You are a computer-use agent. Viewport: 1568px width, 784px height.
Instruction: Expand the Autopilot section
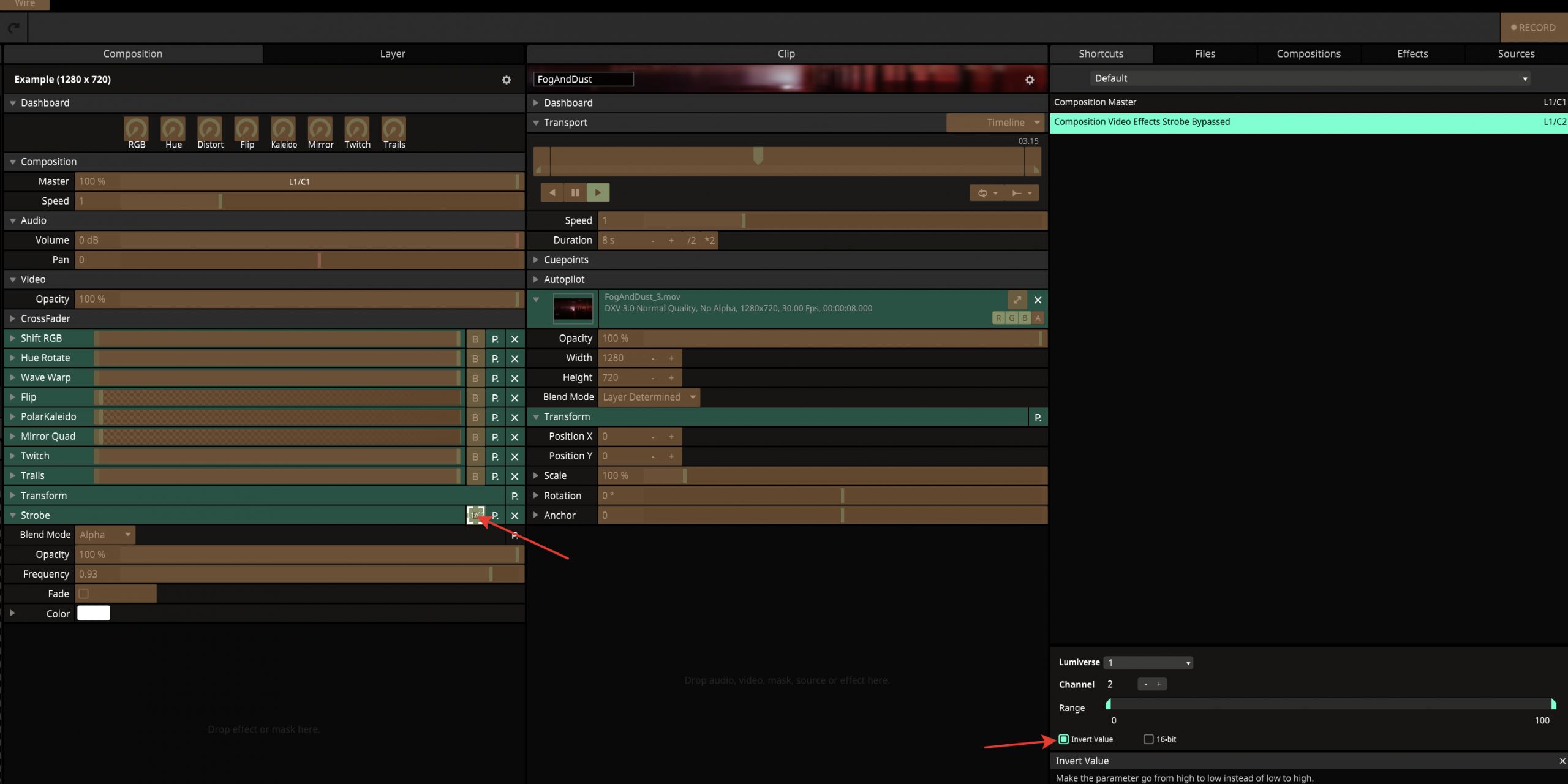click(x=535, y=279)
